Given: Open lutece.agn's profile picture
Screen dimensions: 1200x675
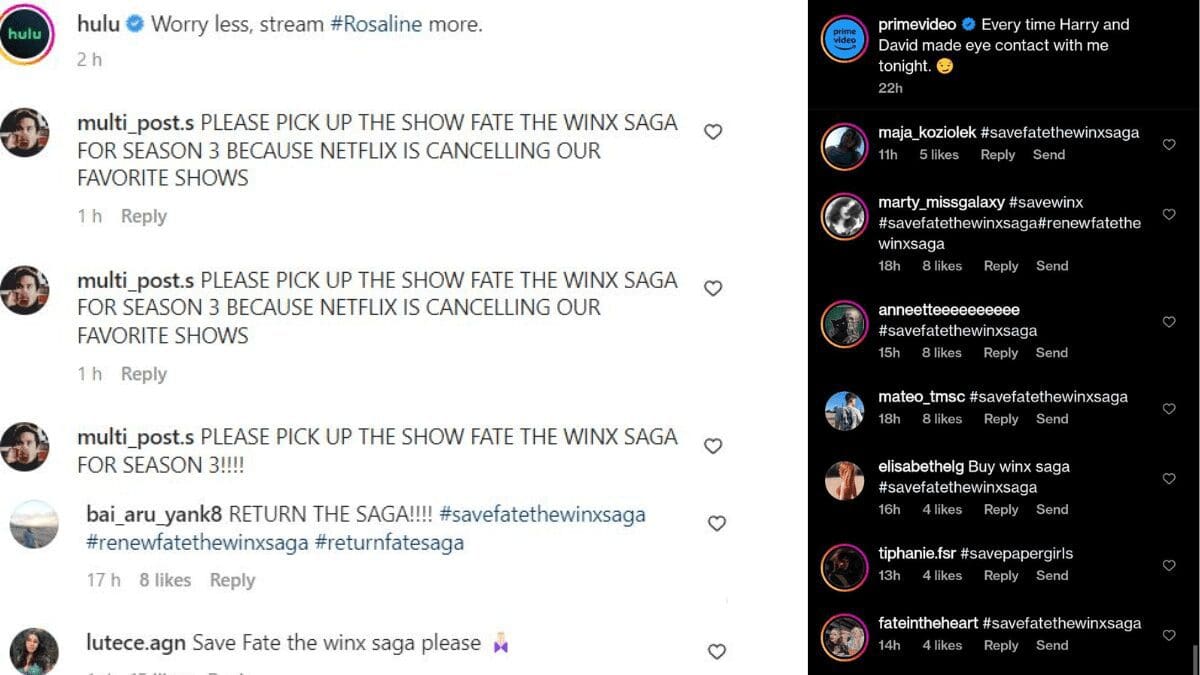Looking at the screenshot, I should (x=34, y=651).
